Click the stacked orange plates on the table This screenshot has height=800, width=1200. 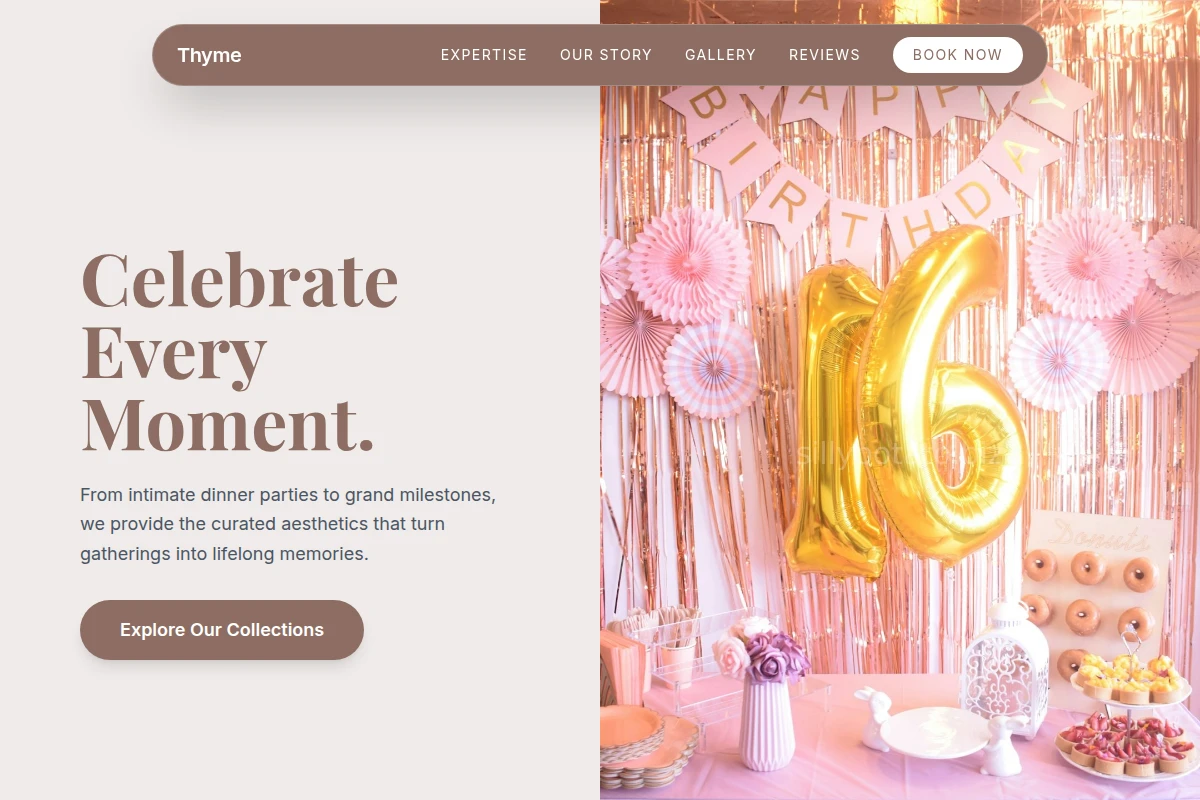tap(640, 745)
